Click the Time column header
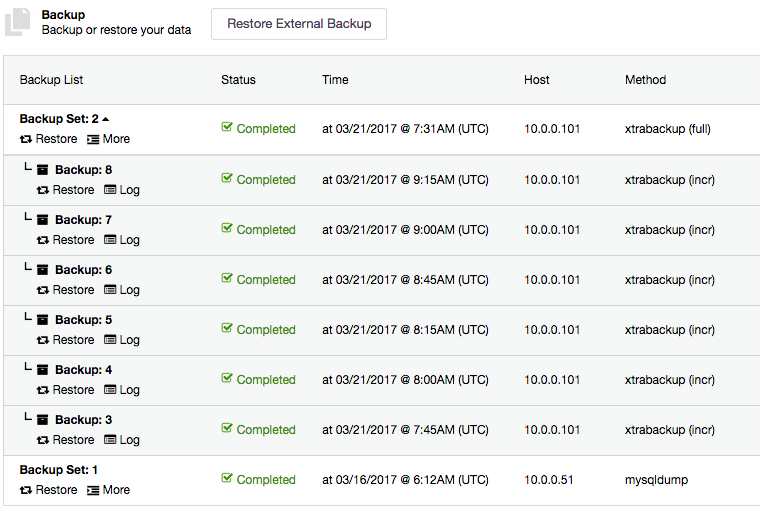Screen dimensions: 760x515 pos(335,80)
